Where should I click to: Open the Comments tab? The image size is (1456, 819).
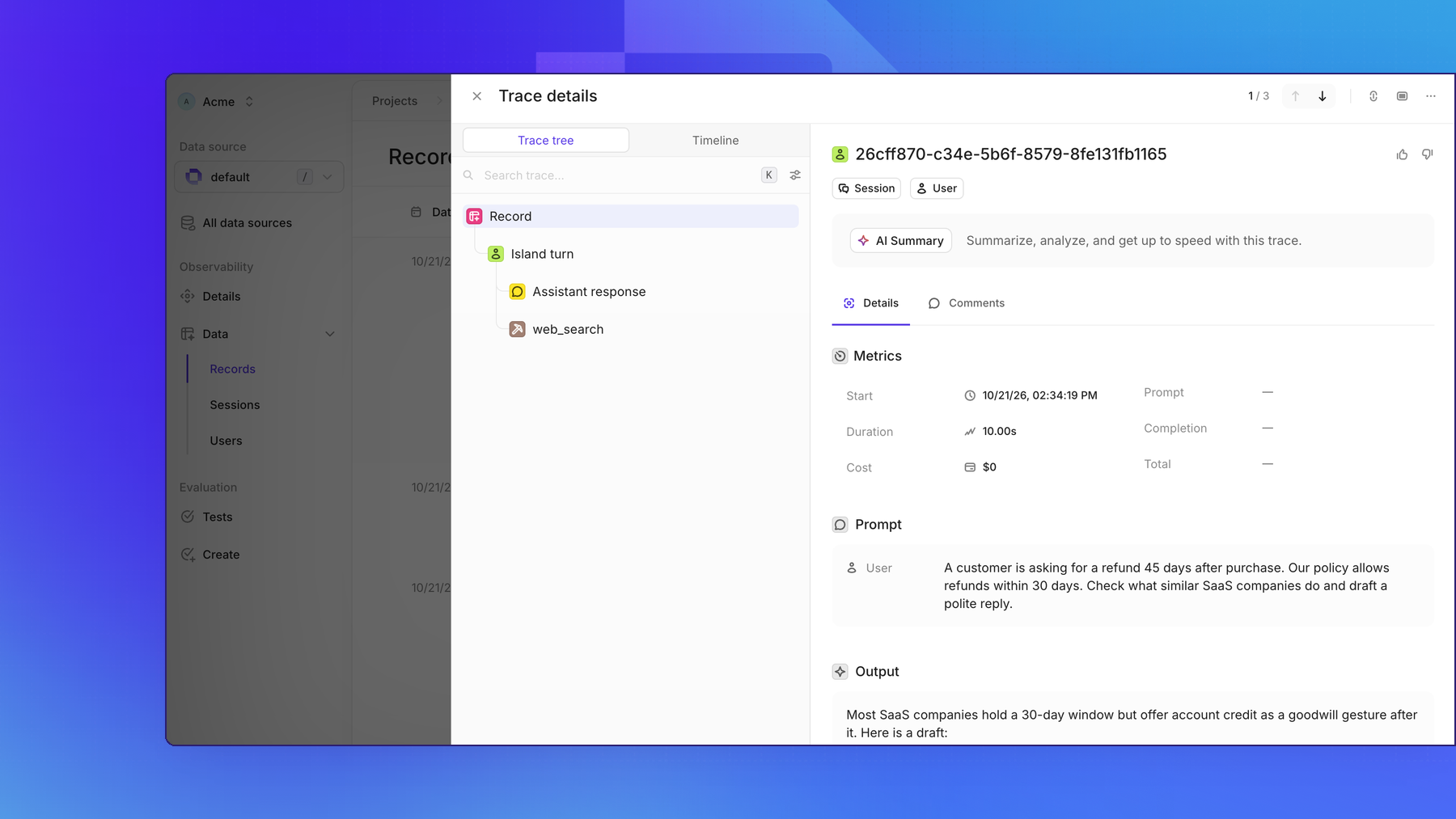tap(966, 303)
